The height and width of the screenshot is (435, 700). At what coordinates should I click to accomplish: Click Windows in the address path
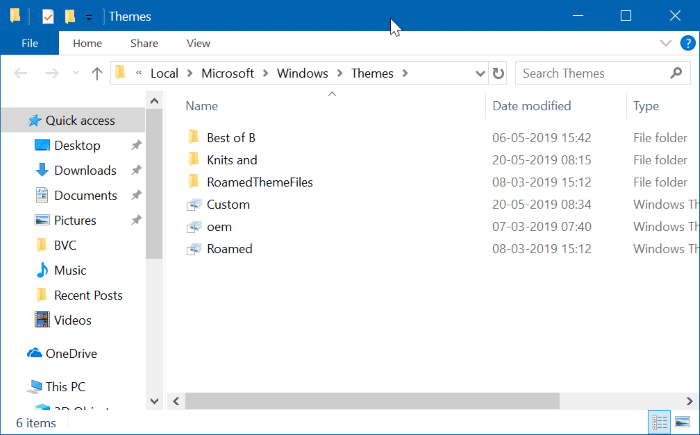tap(302, 73)
